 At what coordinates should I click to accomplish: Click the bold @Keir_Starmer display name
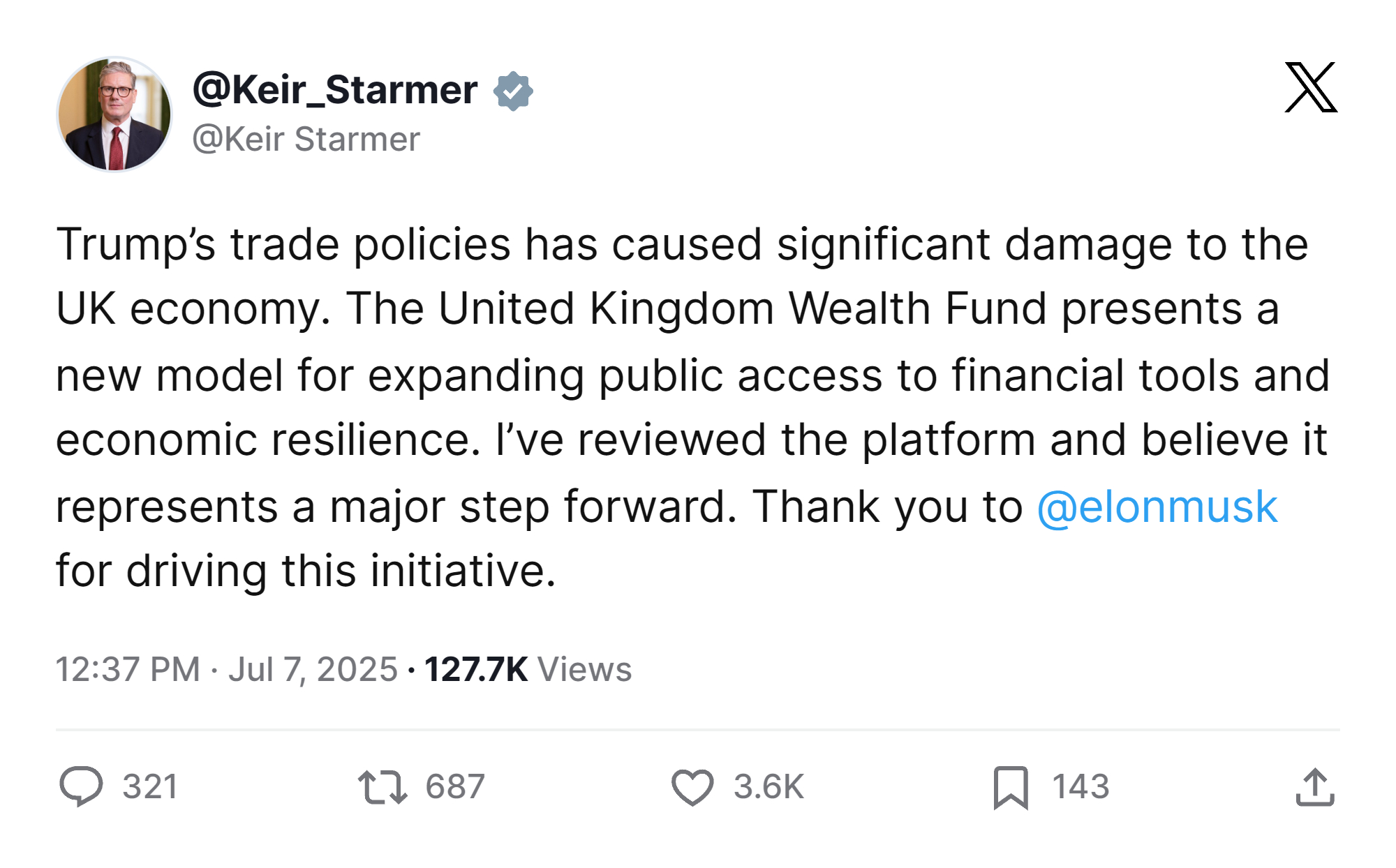335,90
